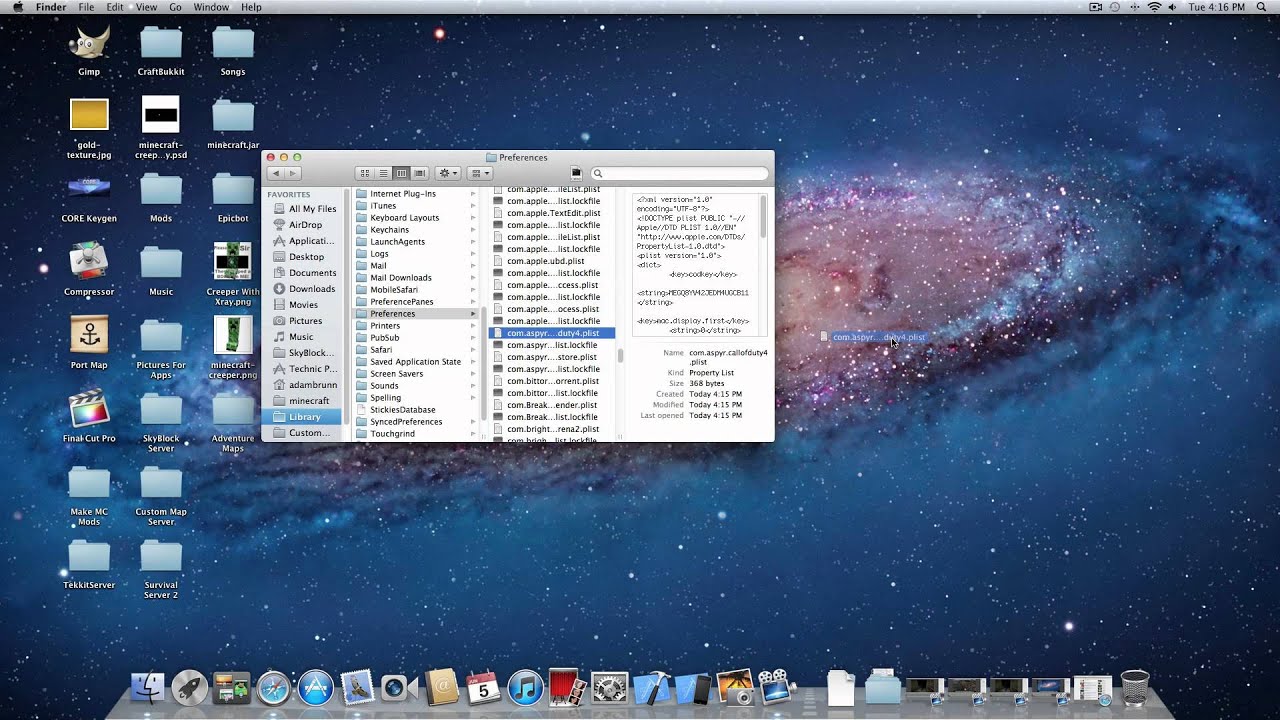Select the Epicbot desktop folder
This screenshot has height=720, width=1280.
233,189
